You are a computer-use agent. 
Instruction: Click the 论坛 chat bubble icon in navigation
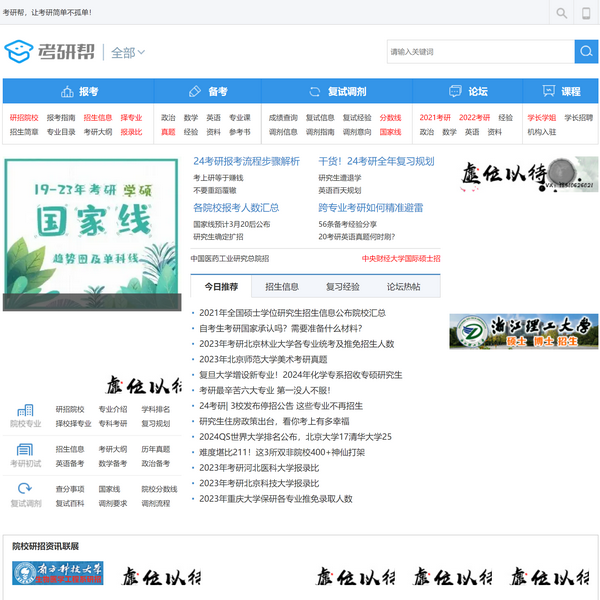click(455, 91)
